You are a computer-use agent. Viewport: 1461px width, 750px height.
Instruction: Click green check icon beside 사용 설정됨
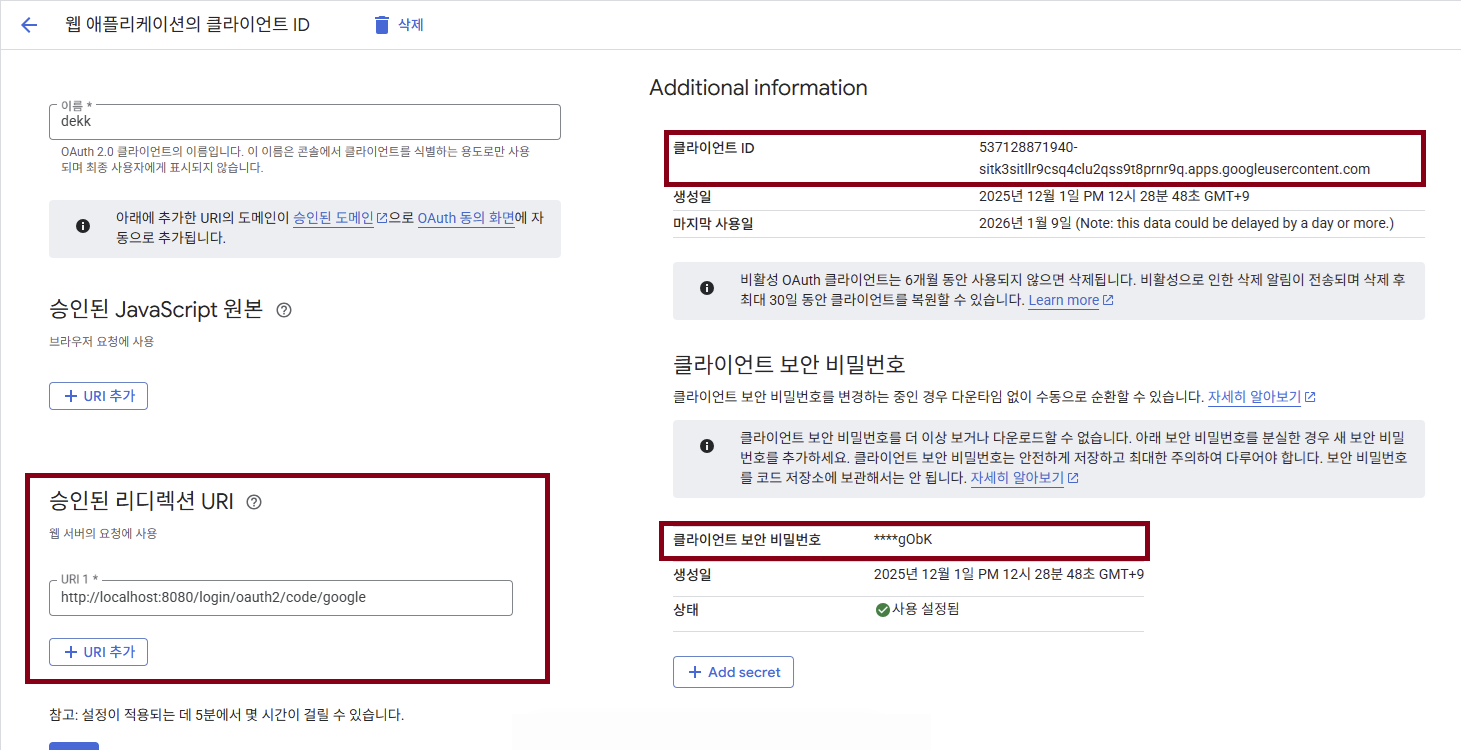882,610
